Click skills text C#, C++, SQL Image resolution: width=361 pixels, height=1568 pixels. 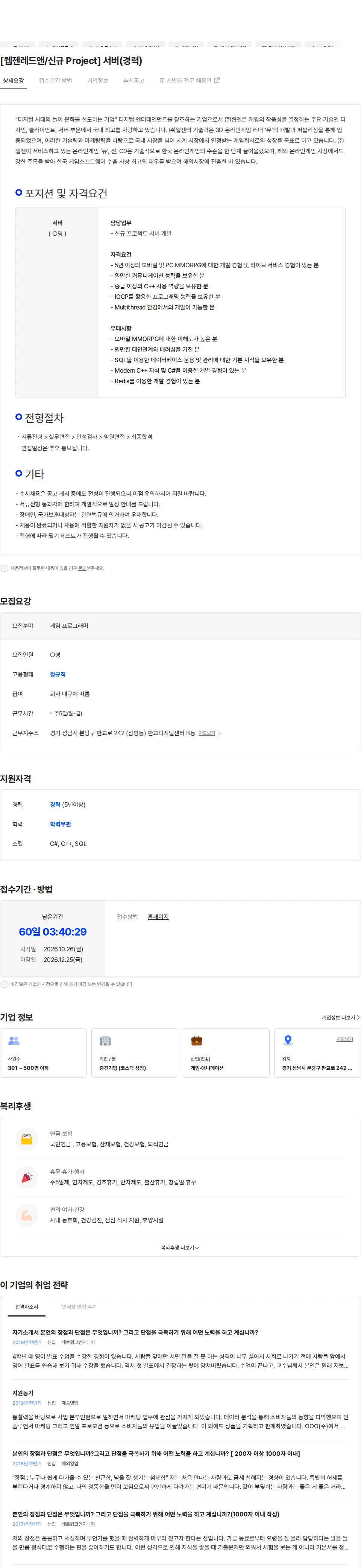pos(68,844)
